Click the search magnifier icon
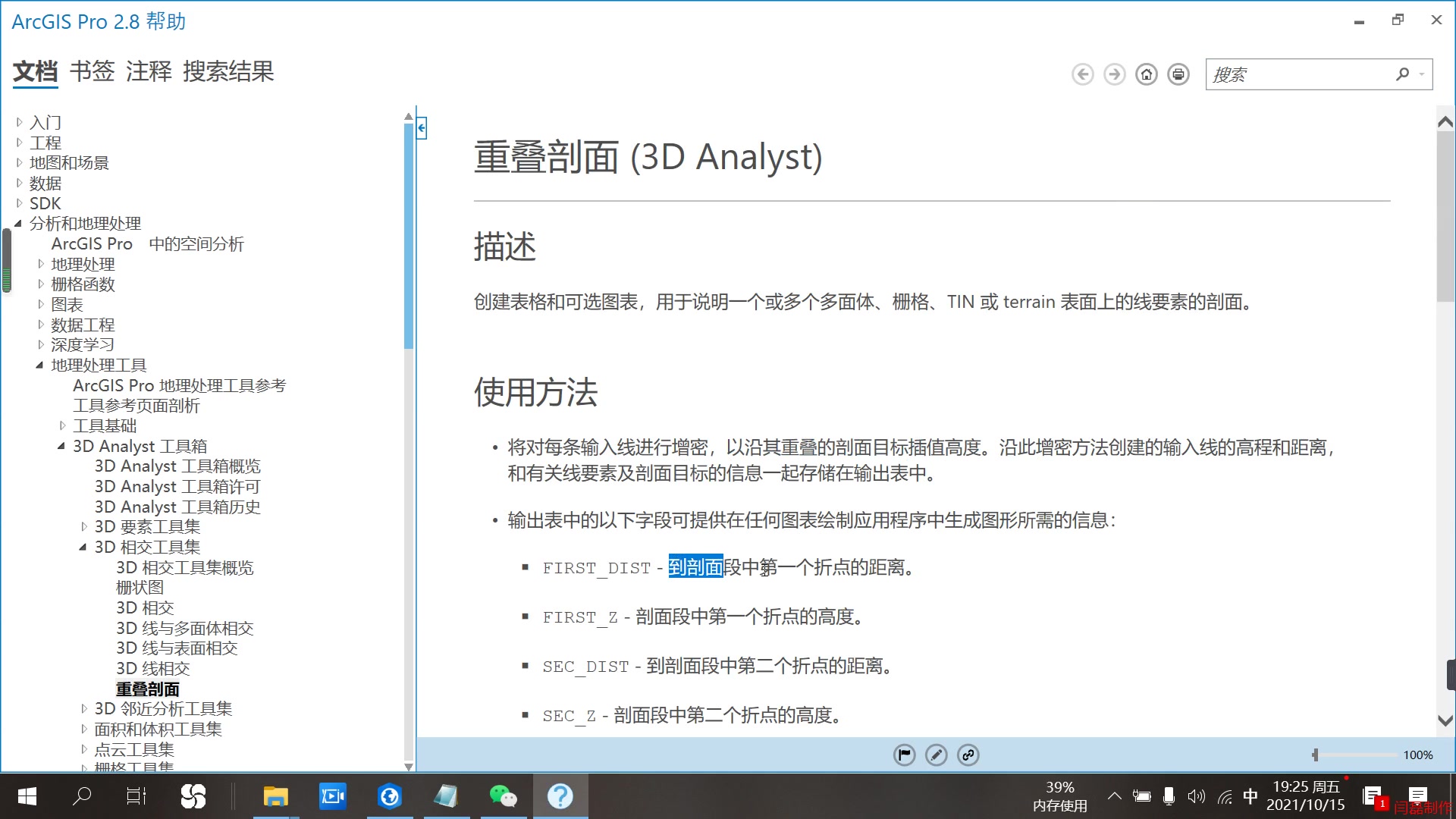Image resolution: width=1456 pixels, height=819 pixels. point(1401,74)
